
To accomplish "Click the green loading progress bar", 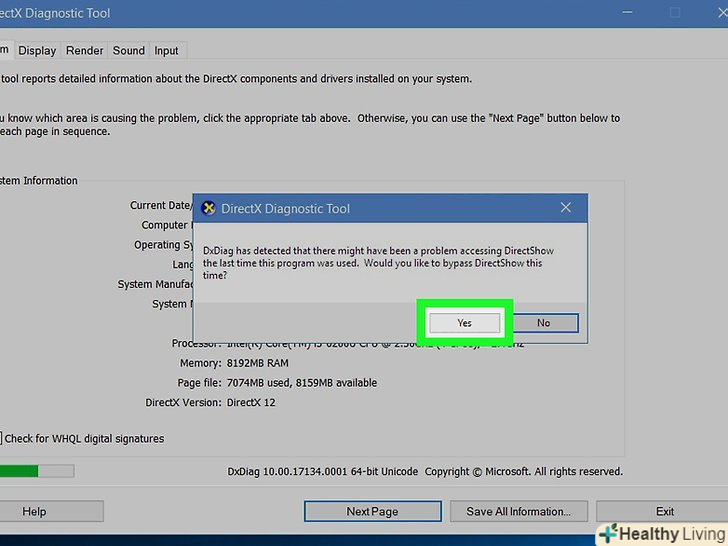I will click(36, 471).
